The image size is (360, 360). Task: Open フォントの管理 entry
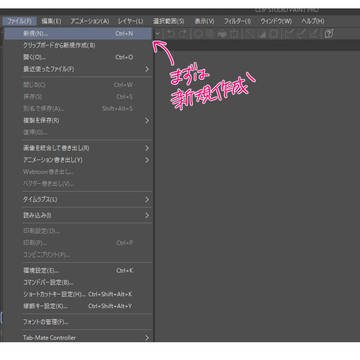[78, 322]
